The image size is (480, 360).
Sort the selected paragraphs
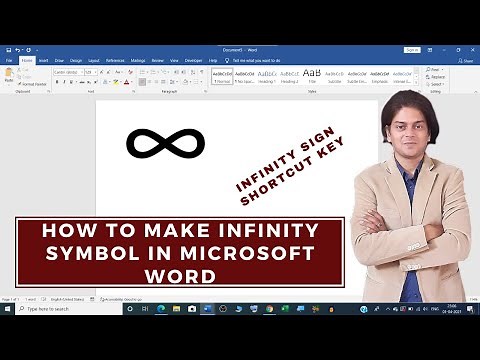(193, 72)
